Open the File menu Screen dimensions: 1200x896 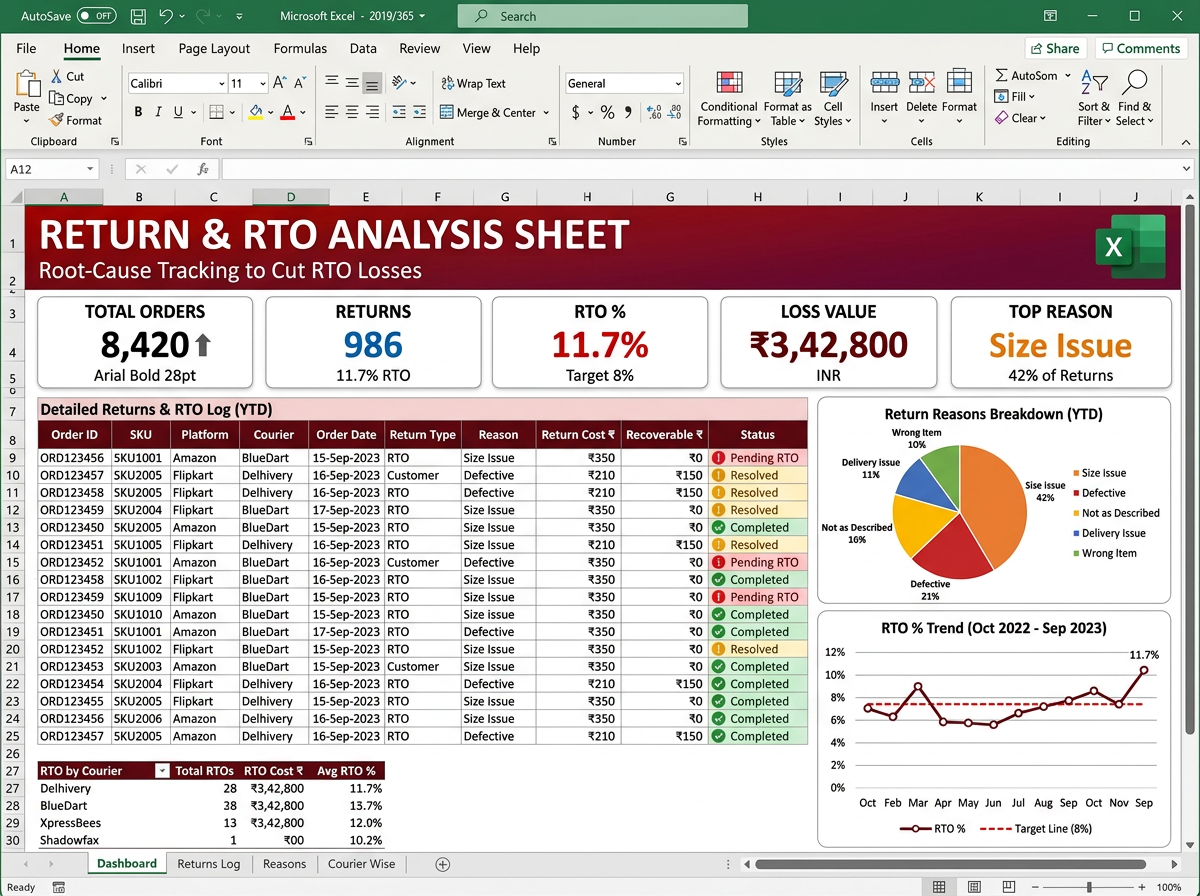click(26, 48)
